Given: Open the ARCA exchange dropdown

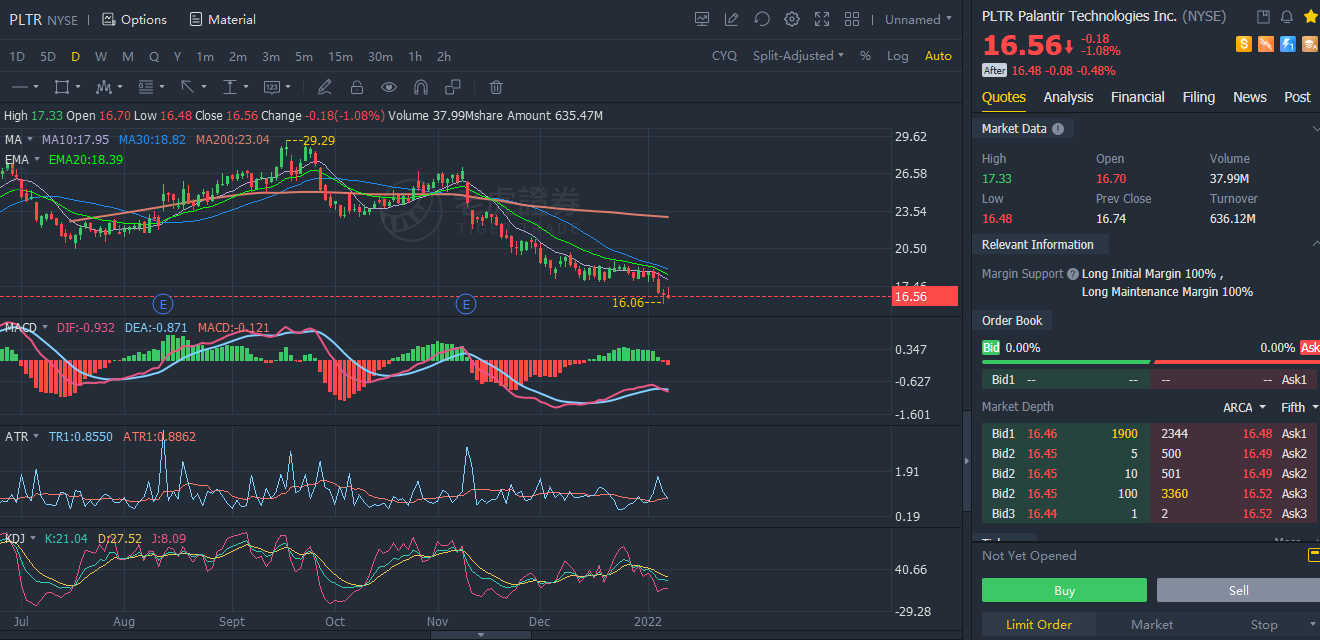Looking at the screenshot, I should (1244, 407).
